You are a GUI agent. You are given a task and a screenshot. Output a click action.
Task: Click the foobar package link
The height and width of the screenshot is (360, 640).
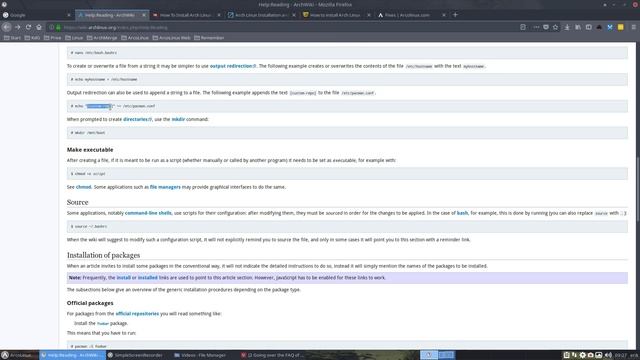point(103,324)
